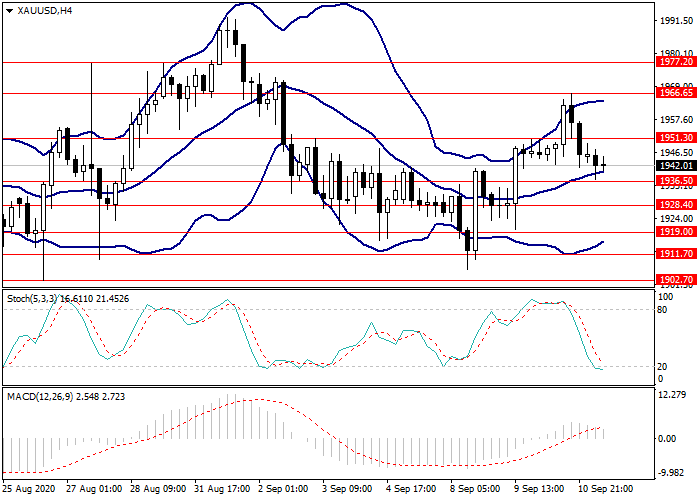The image size is (700, 500).
Task: Select the 1928.40 red level label
Action: pos(677,205)
